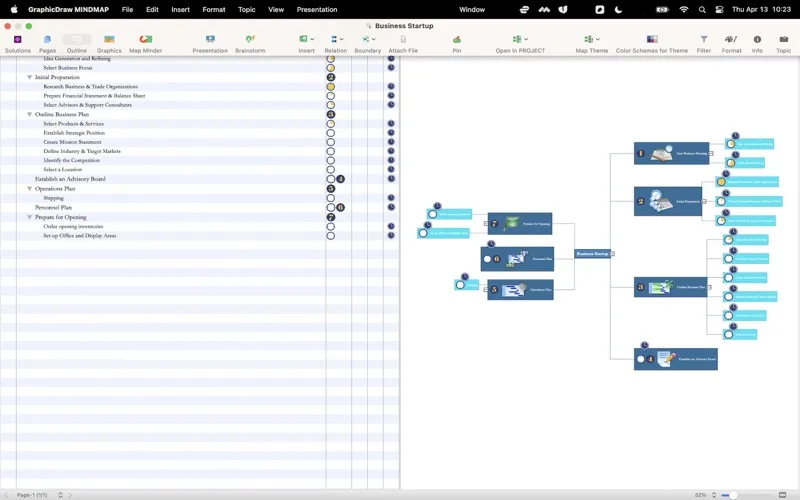This screenshot has height=500, width=800.
Task: Select Operations Plan topic 5 on map
Action: point(520,289)
